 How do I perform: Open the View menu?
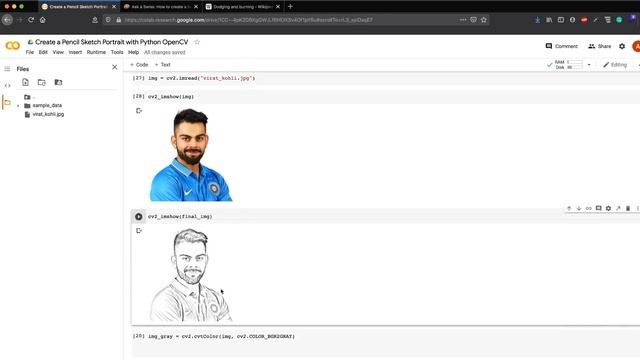[x=58, y=52]
